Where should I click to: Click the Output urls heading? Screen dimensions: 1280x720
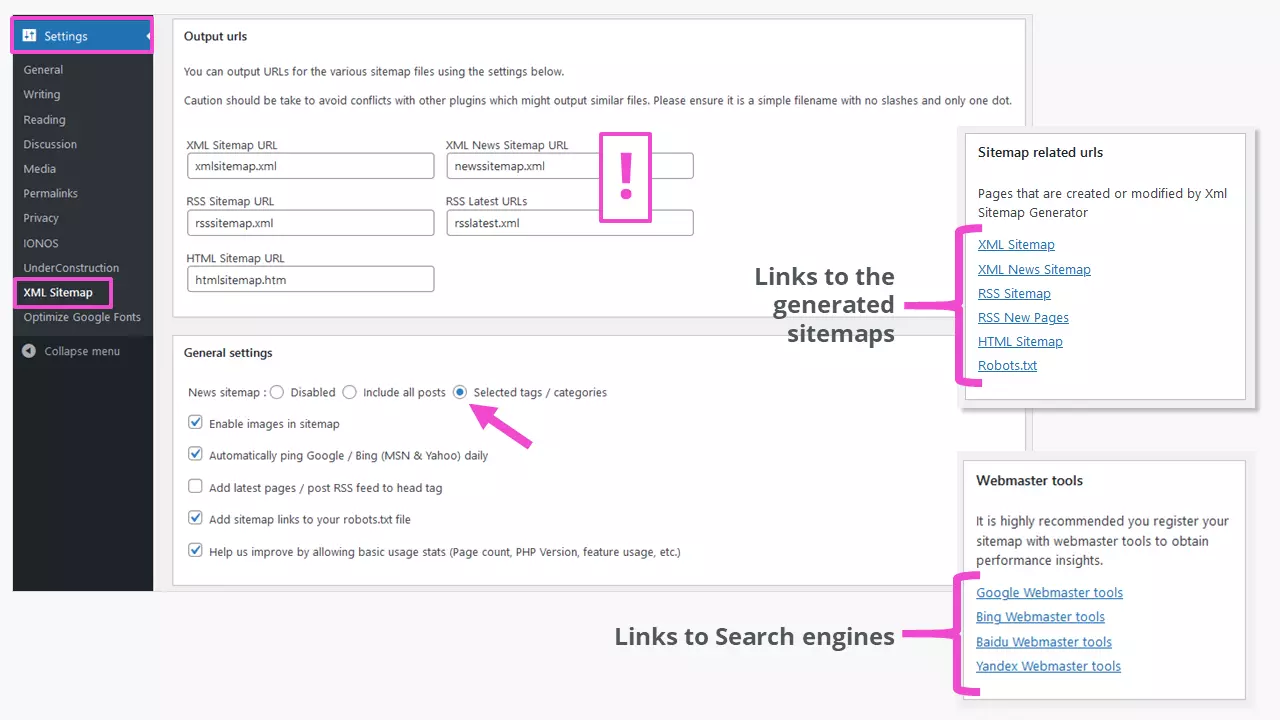[x=215, y=36]
